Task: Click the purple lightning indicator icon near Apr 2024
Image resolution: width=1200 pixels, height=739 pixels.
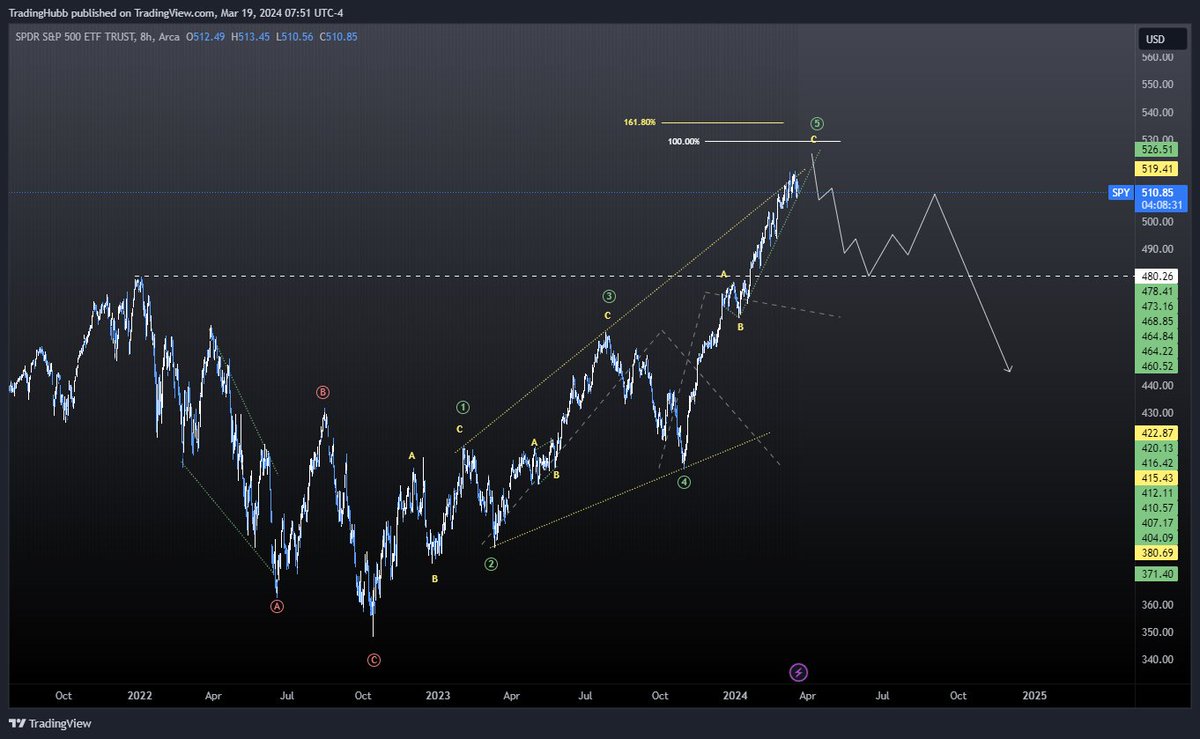Action: tap(799, 670)
